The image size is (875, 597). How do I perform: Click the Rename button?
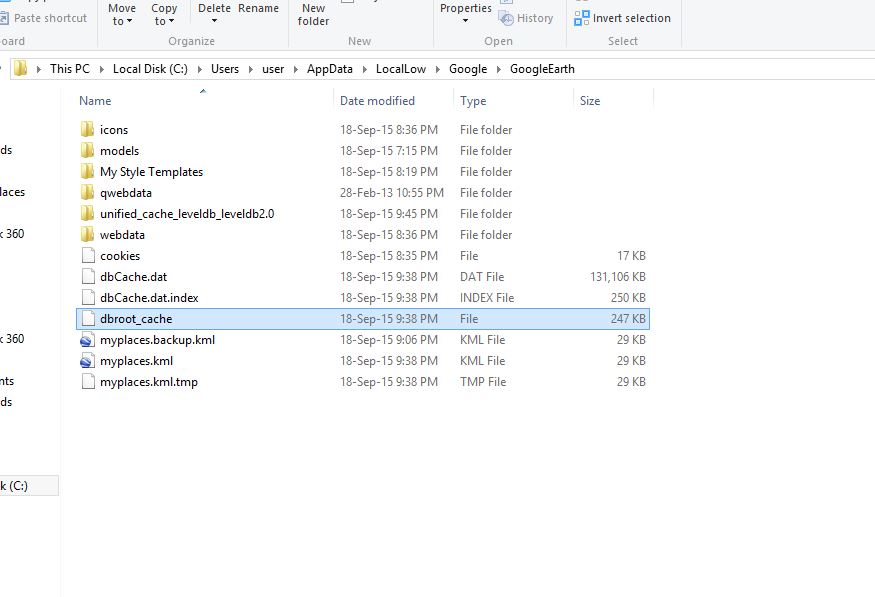click(258, 9)
